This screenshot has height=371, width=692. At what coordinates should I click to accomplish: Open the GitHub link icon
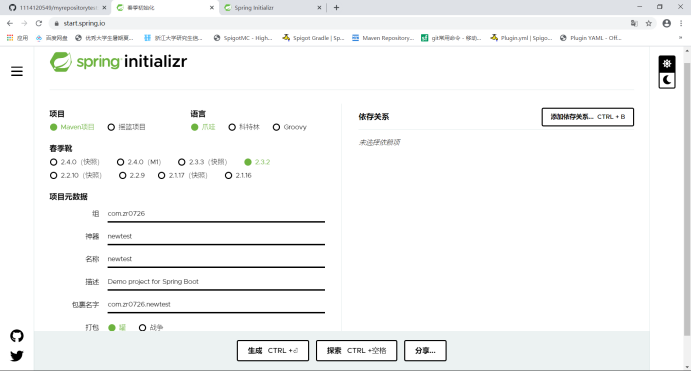click(17, 336)
